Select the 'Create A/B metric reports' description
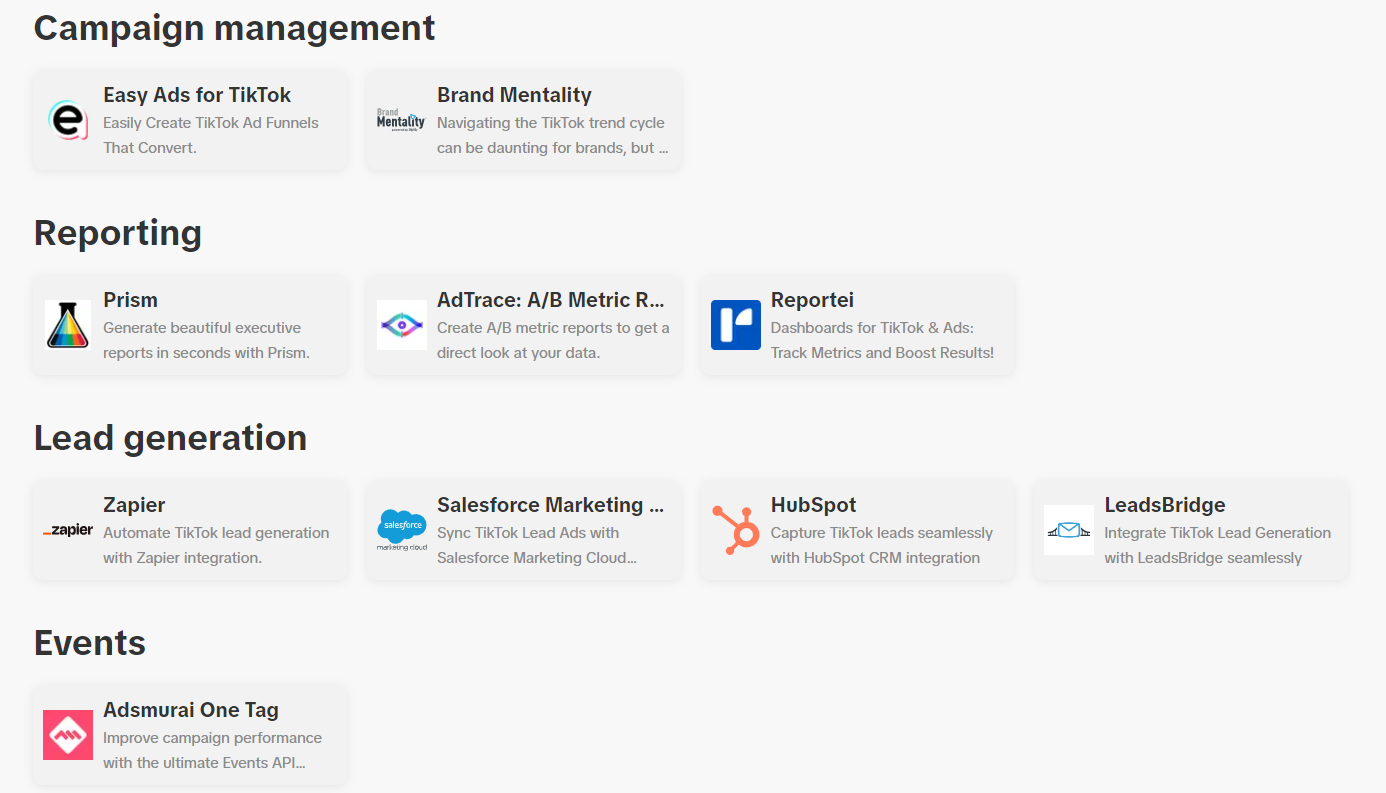This screenshot has height=793, width=1386. click(x=553, y=340)
